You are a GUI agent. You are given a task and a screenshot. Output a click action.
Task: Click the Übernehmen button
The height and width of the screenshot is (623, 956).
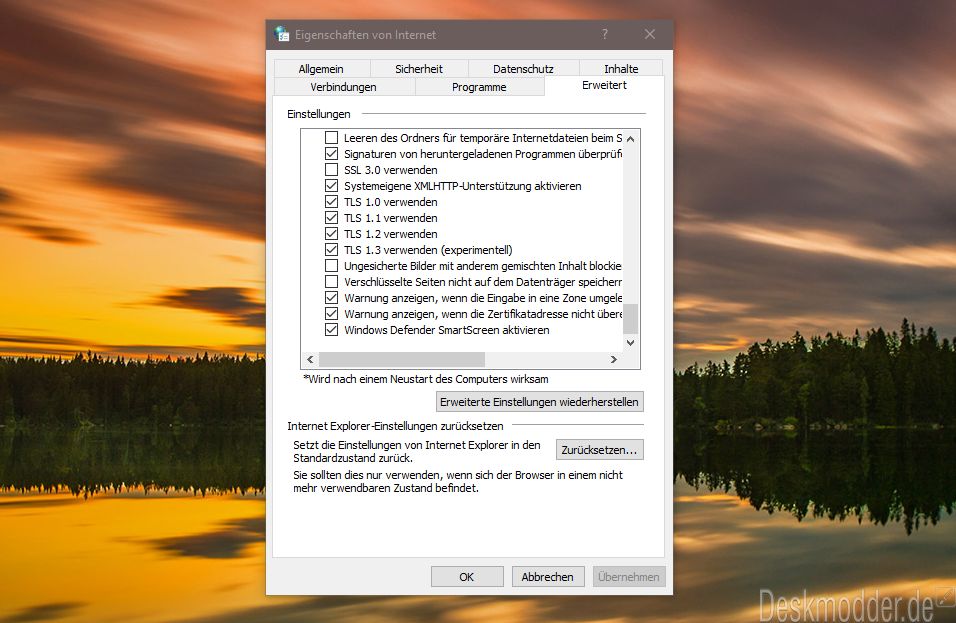(629, 577)
